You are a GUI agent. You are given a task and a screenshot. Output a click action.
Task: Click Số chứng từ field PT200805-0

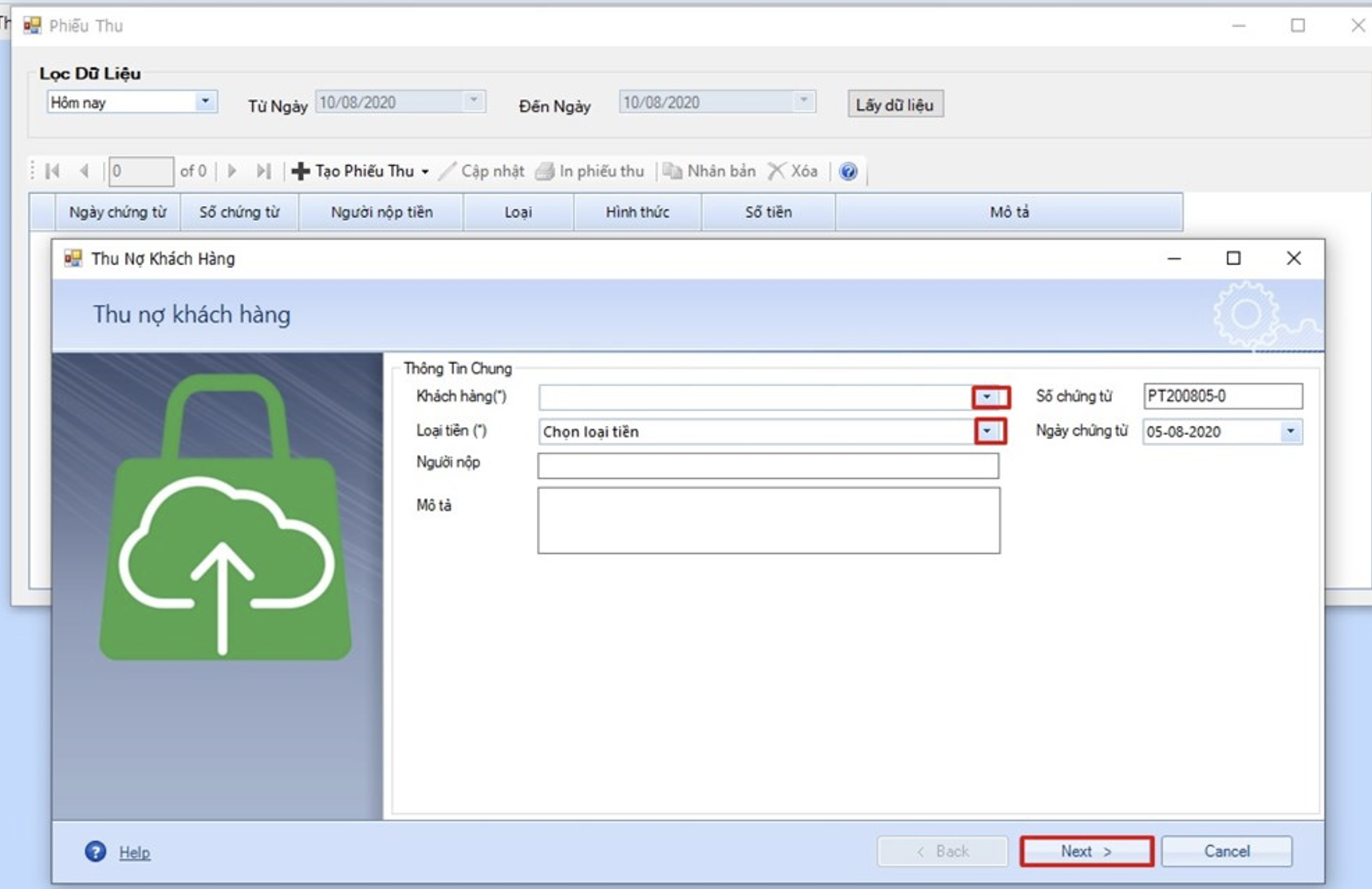pyautogui.click(x=1223, y=396)
